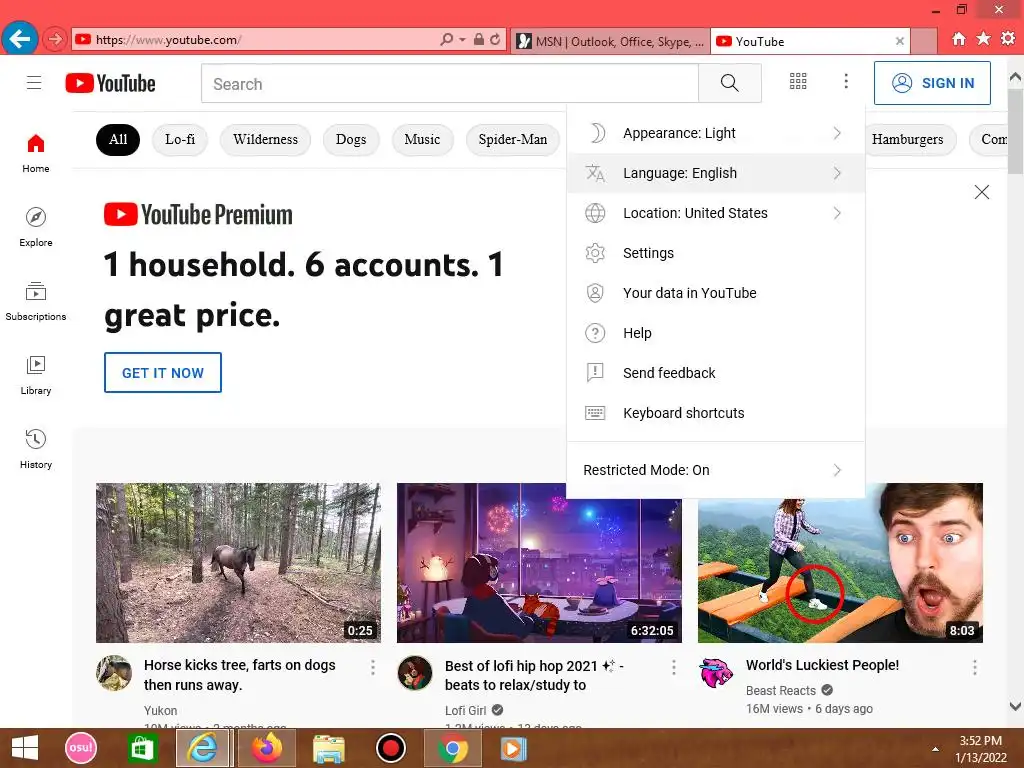Open the YouTube apps grid icon
1024x768 pixels.
click(798, 81)
